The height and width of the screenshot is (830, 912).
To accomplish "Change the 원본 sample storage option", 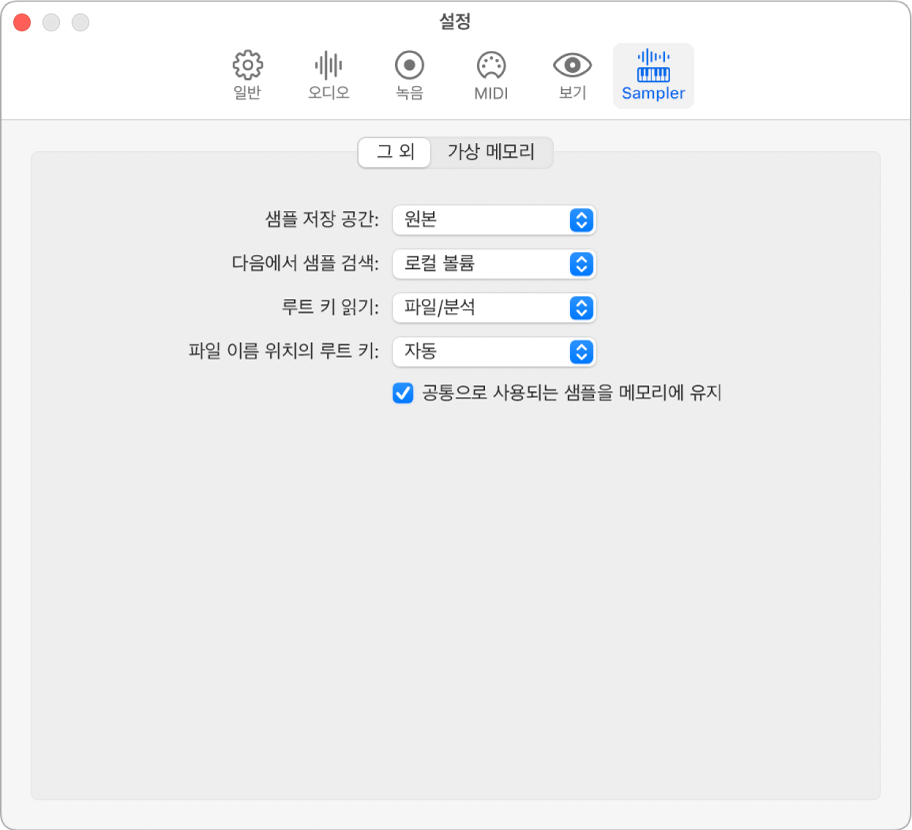I will tap(494, 220).
